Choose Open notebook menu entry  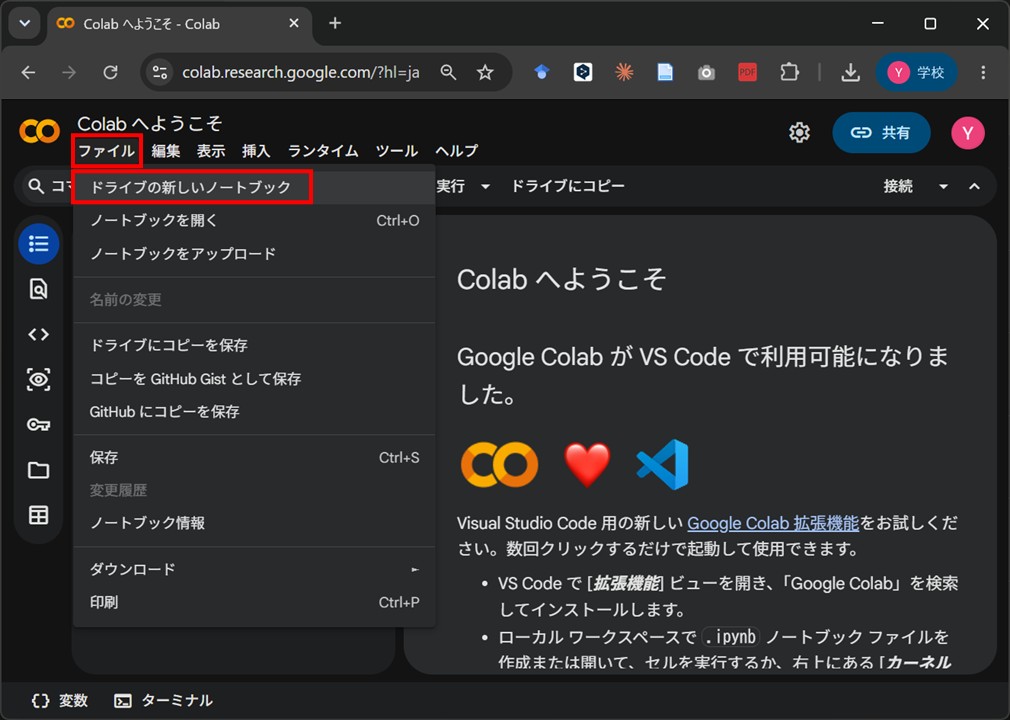254,220
